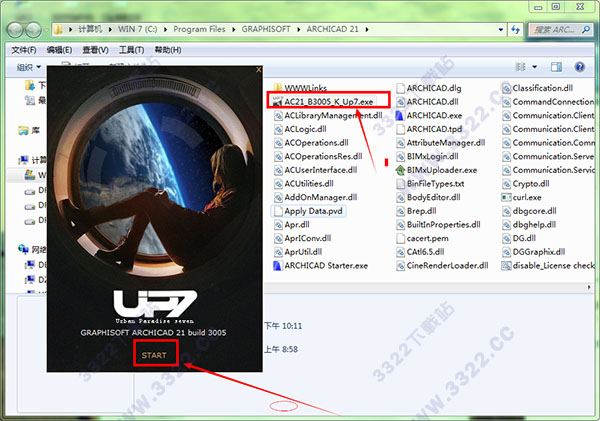Open the 查看(V) menu
Viewport: 600px width, 421px height.
(95, 50)
